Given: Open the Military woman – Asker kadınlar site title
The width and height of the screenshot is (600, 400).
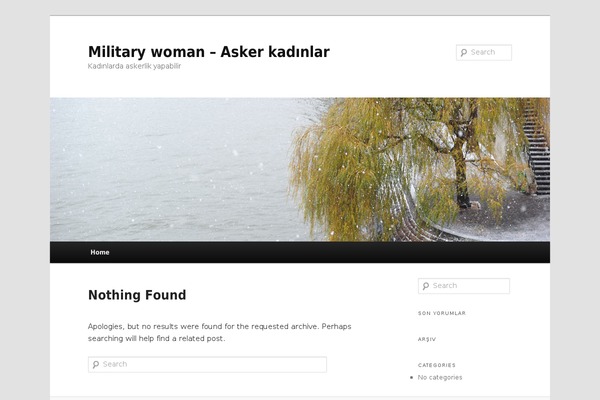Looking at the screenshot, I should [x=209, y=52].
